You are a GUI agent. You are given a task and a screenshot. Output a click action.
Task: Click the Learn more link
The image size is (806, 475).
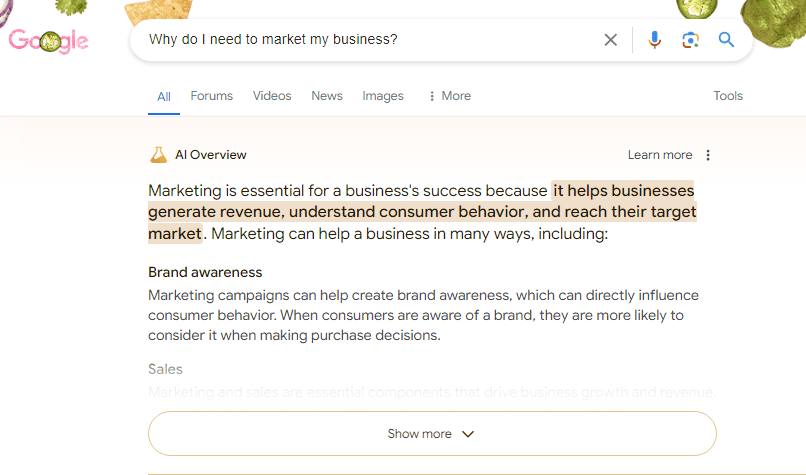[x=660, y=155]
